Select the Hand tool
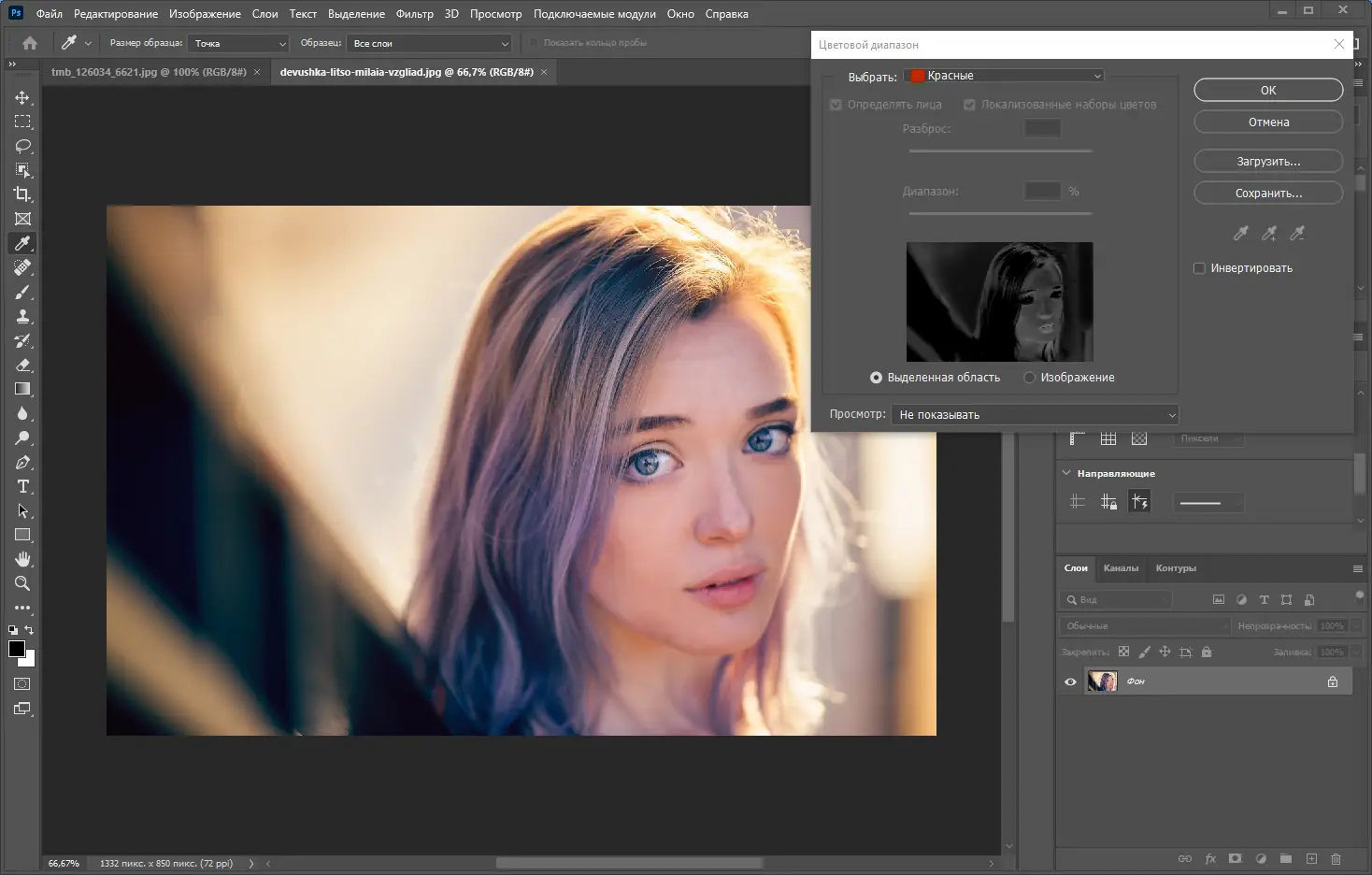Viewport: 1372px width, 875px height. (x=22, y=559)
